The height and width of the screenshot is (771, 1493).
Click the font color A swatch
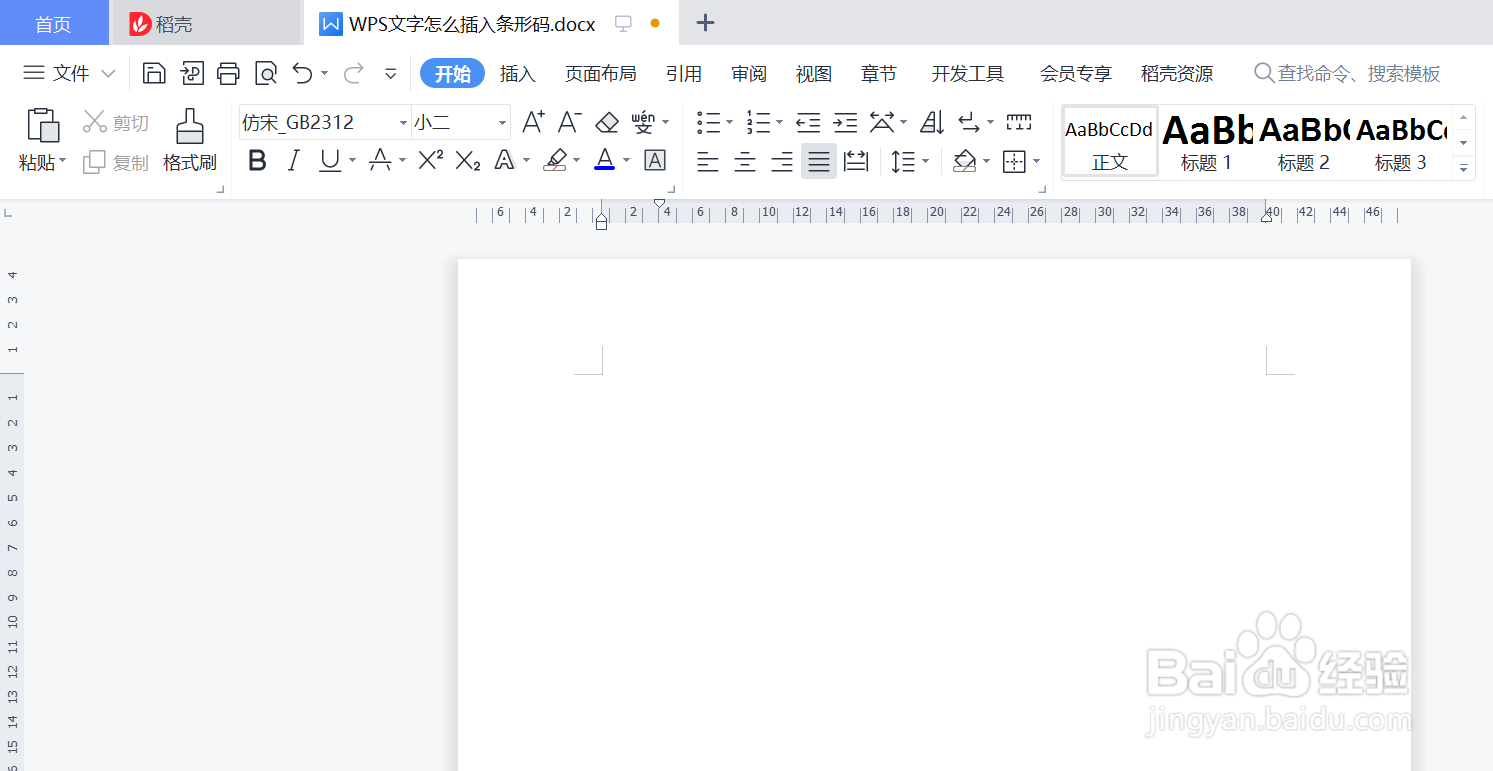[x=604, y=160]
